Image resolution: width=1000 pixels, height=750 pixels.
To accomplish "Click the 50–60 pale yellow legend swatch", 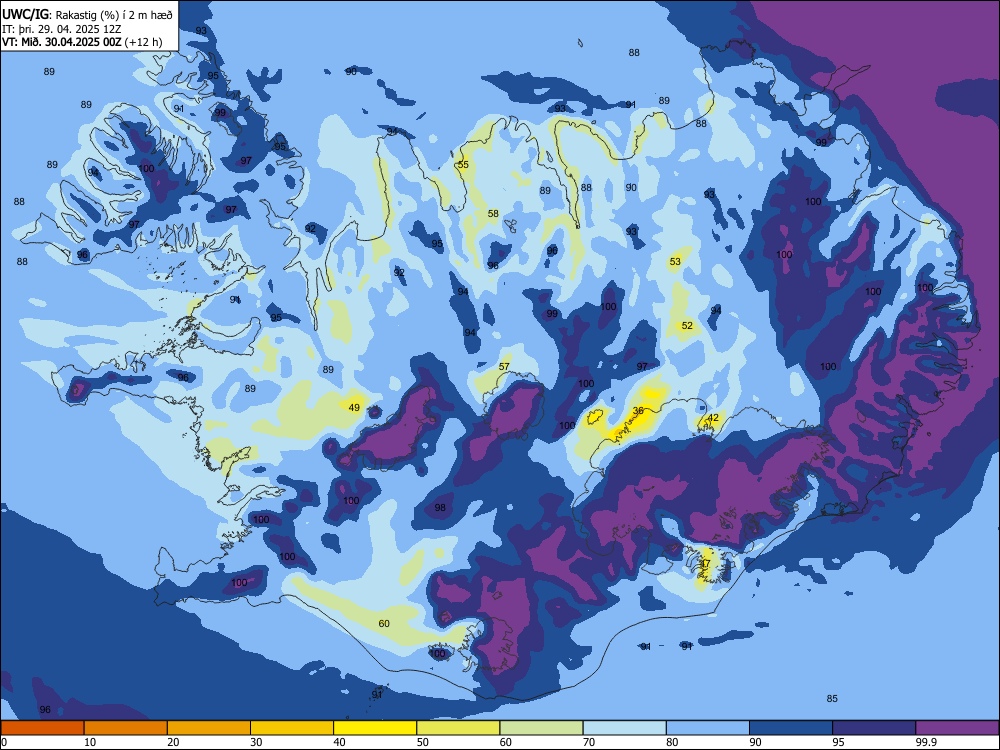I will click(x=458, y=728).
